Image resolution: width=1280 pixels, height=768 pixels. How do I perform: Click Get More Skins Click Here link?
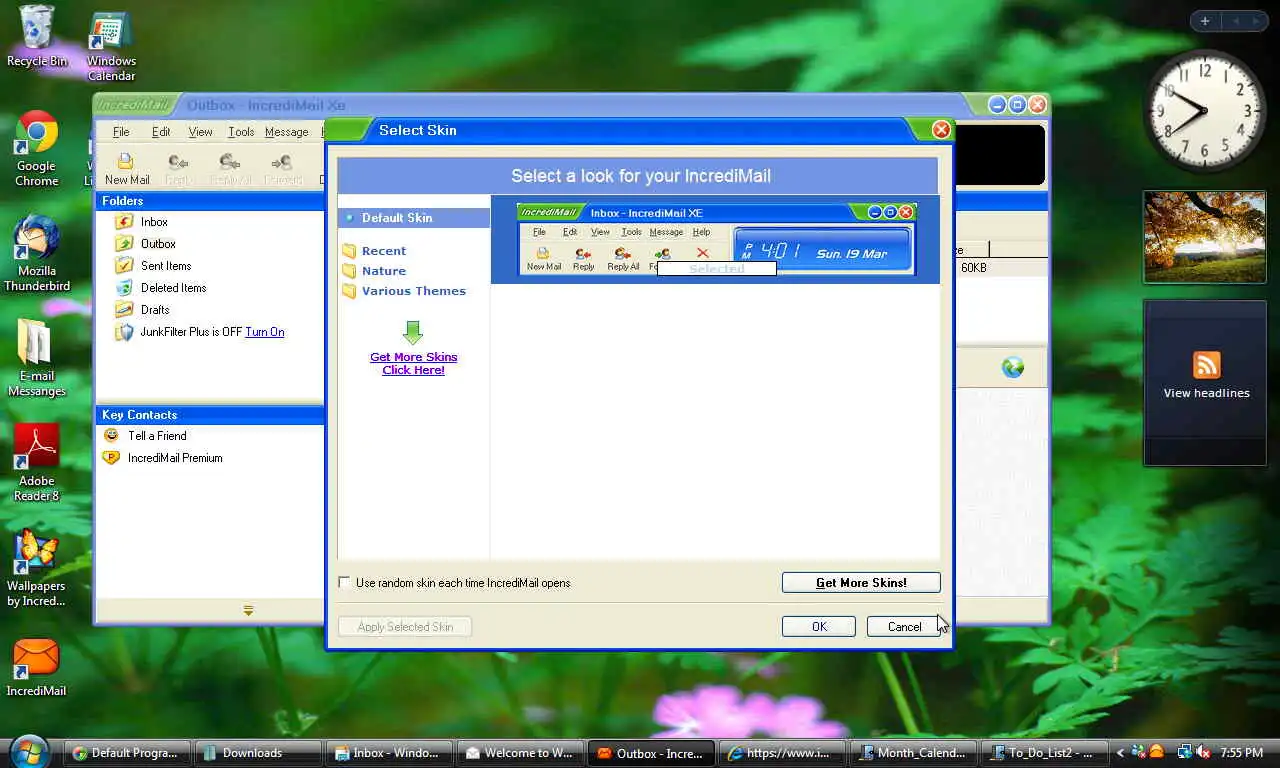click(413, 363)
